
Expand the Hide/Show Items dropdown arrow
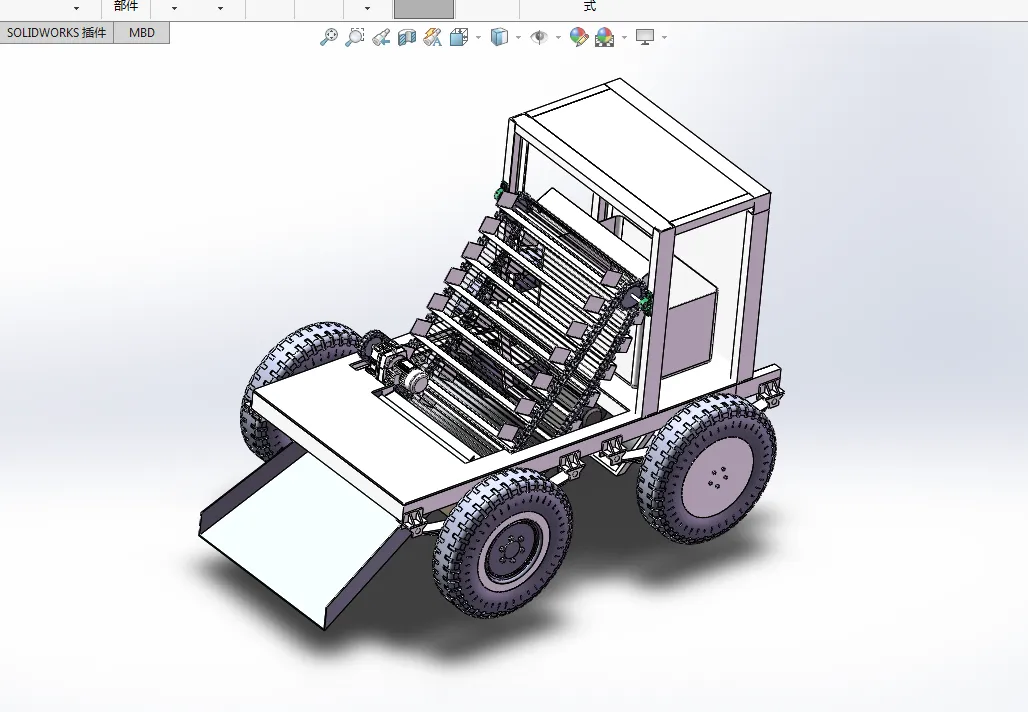tap(558, 37)
